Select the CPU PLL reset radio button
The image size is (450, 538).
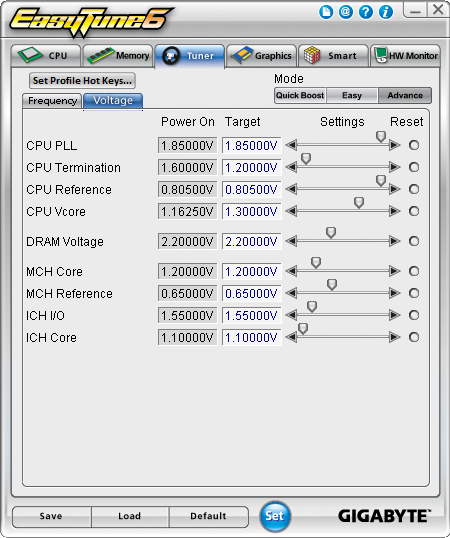[414, 145]
